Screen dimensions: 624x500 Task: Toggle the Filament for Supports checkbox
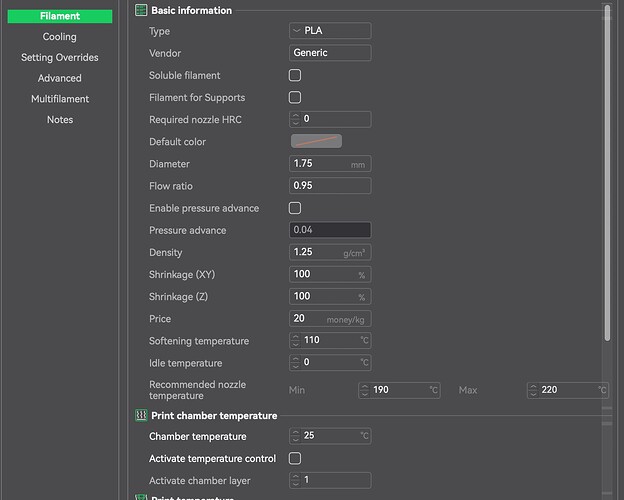(295, 98)
